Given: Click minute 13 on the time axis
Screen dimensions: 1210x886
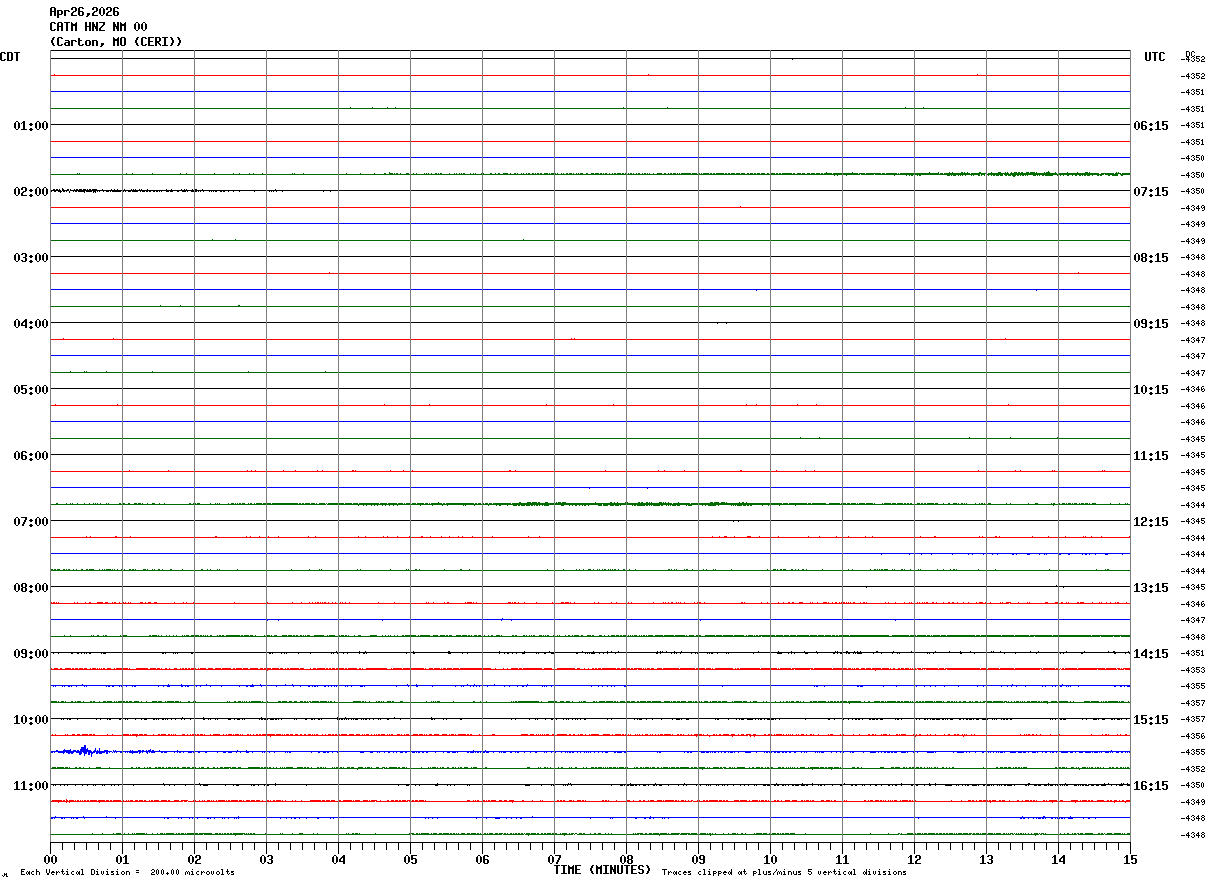Looking at the screenshot, I should tap(986, 859).
